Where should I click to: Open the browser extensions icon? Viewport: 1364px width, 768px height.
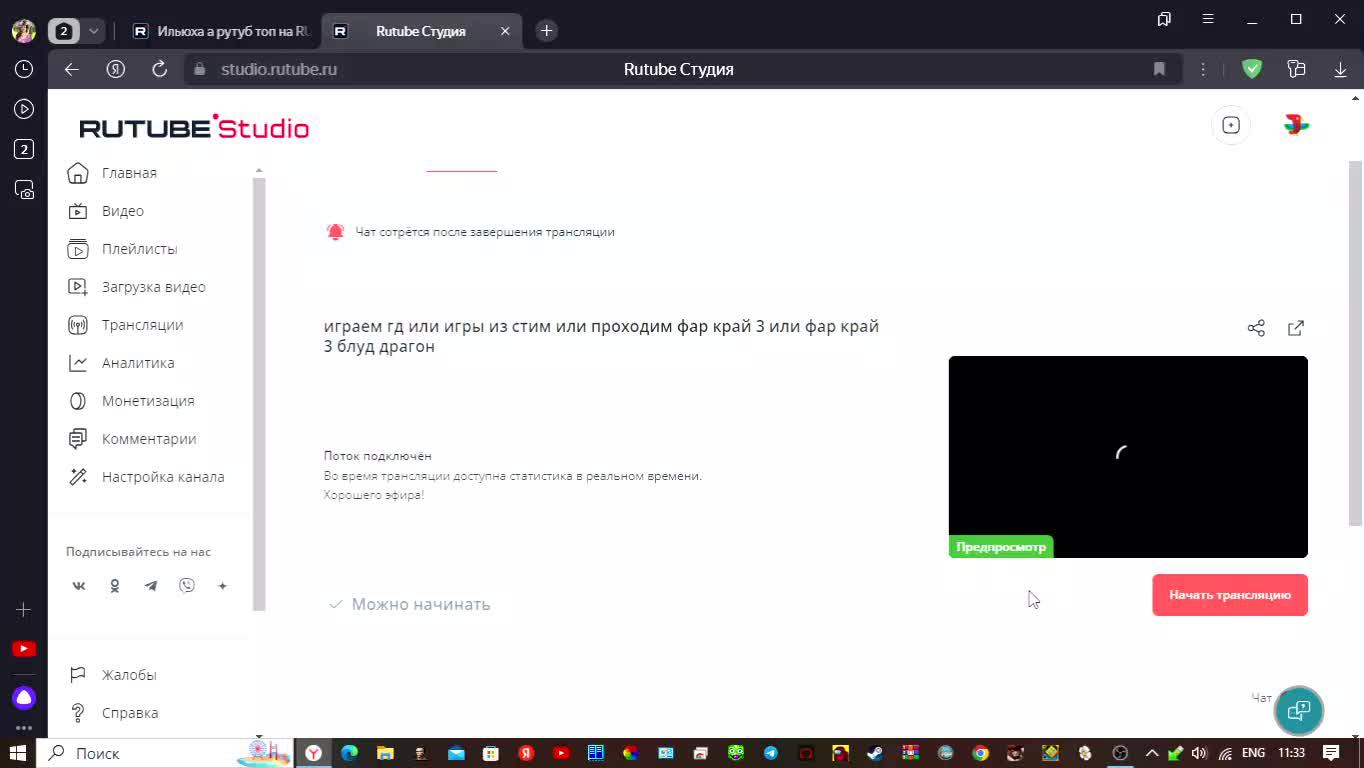coord(1297,69)
